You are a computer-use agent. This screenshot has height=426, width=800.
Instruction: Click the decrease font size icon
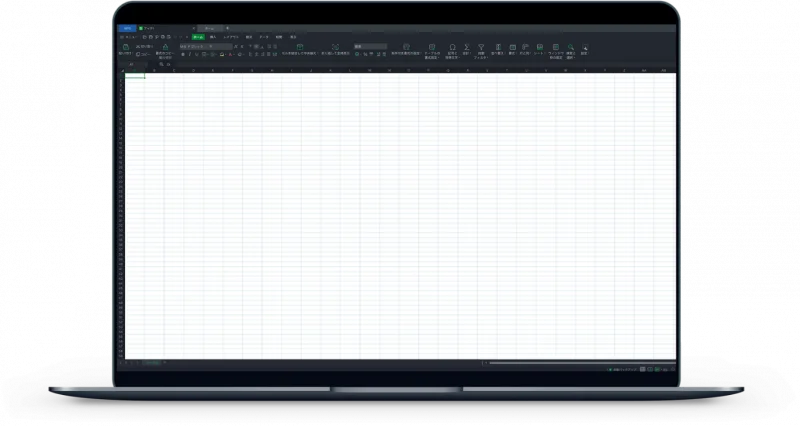(x=242, y=46)
